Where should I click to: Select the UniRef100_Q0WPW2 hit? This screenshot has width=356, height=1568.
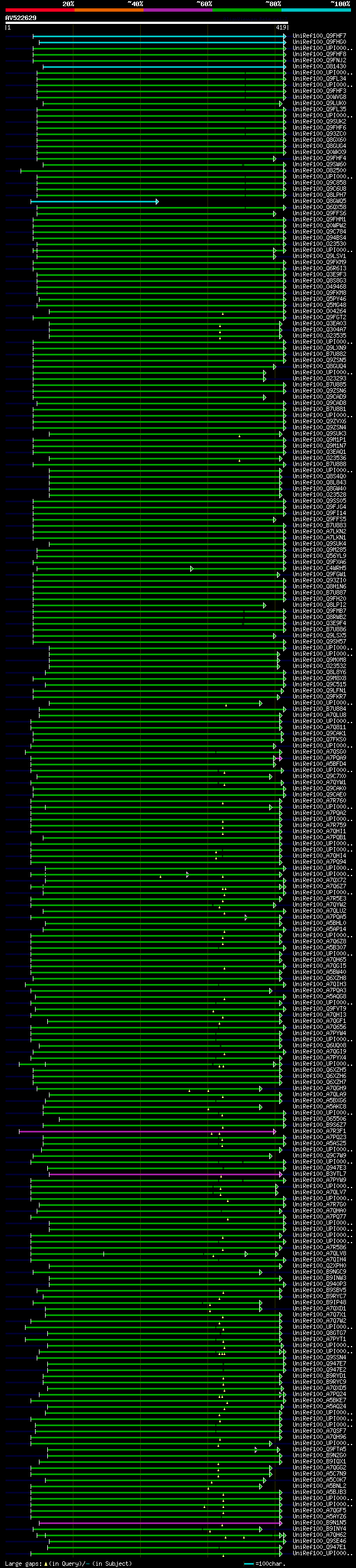pos(319,225)
